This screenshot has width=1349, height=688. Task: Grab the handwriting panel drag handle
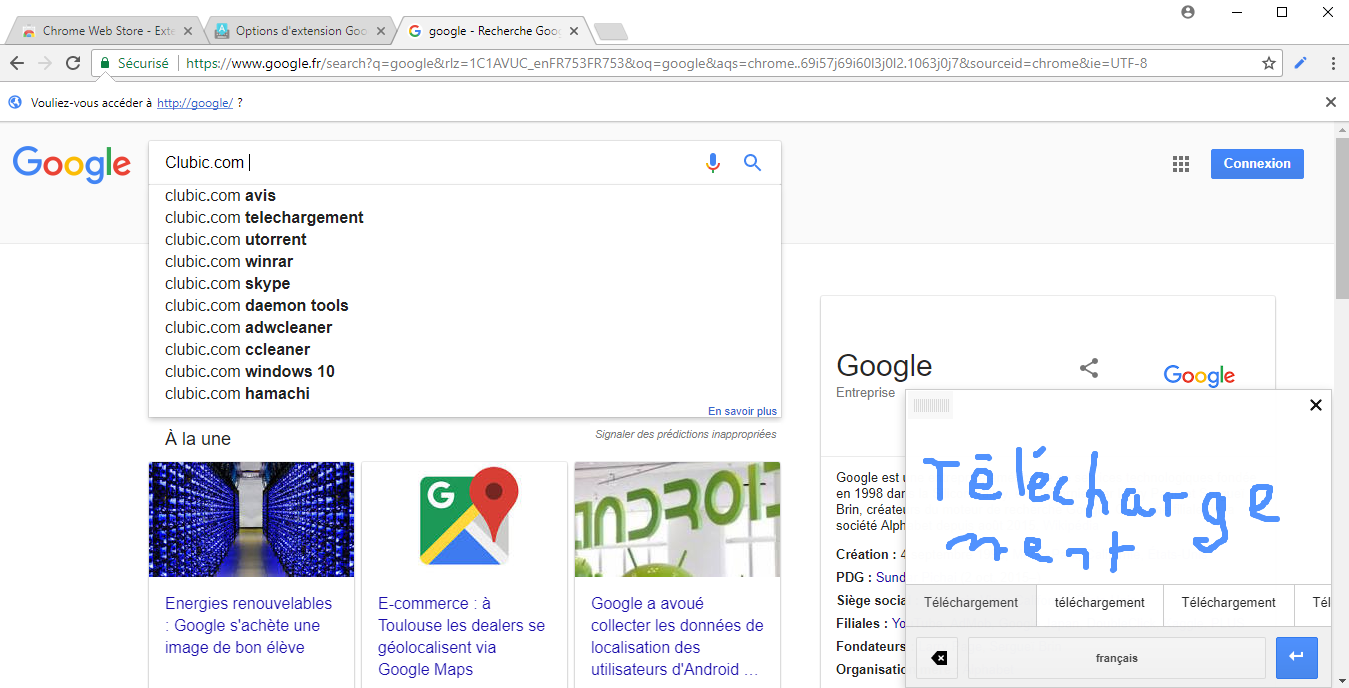[x=931, y=406]
